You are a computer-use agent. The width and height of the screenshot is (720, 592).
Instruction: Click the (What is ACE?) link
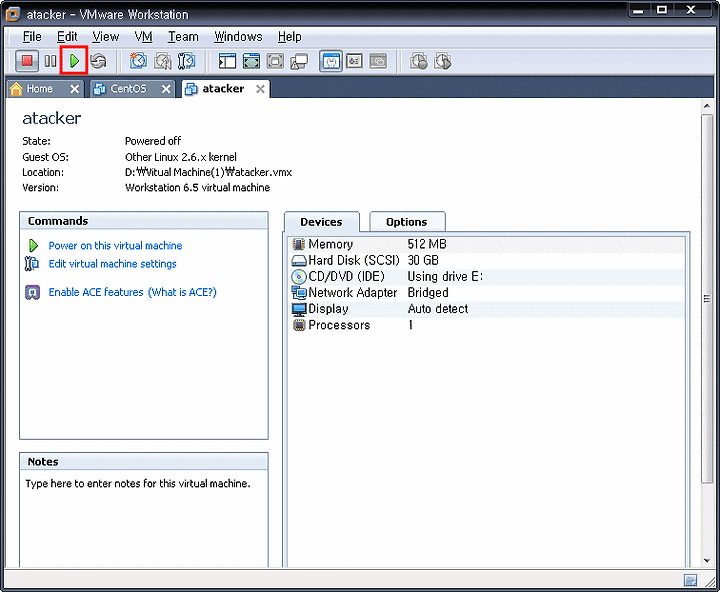coord(182,292)
